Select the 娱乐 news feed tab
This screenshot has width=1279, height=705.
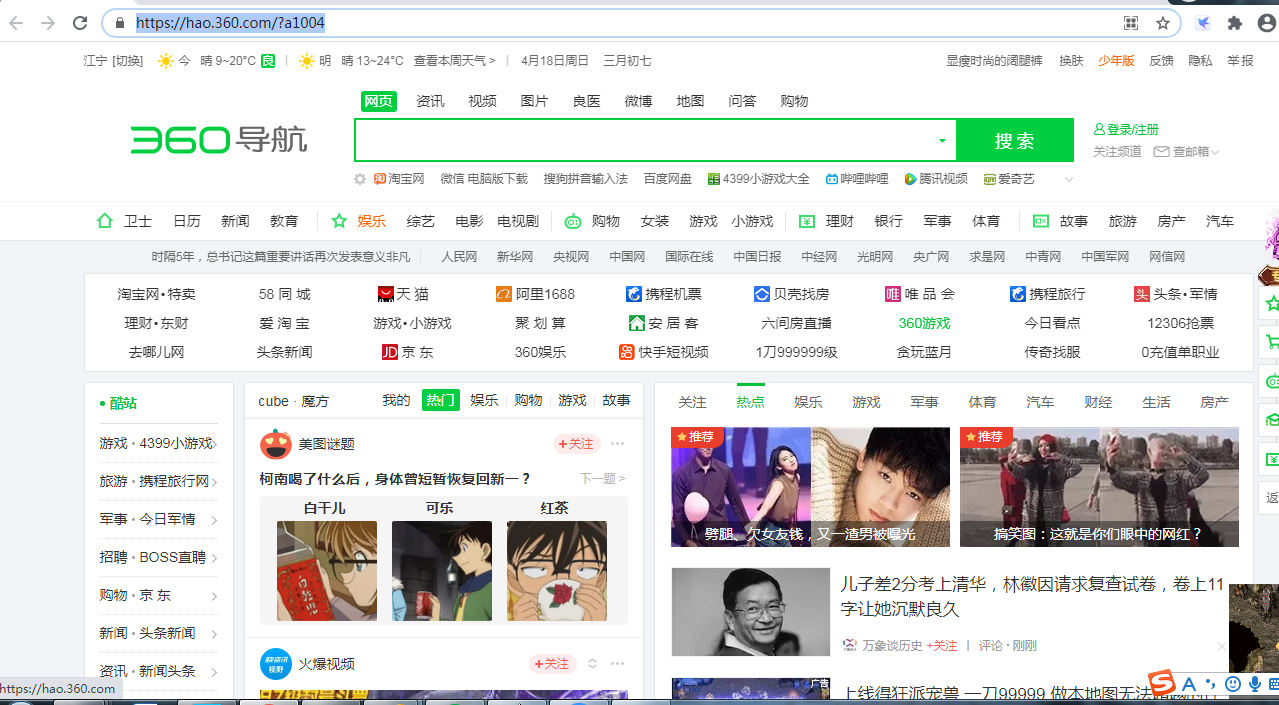808,402
